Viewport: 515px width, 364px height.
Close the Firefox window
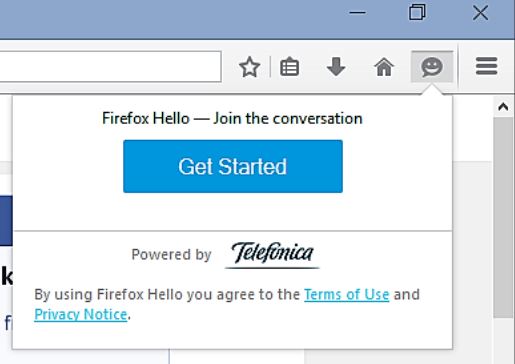click(x=480, y=13)
